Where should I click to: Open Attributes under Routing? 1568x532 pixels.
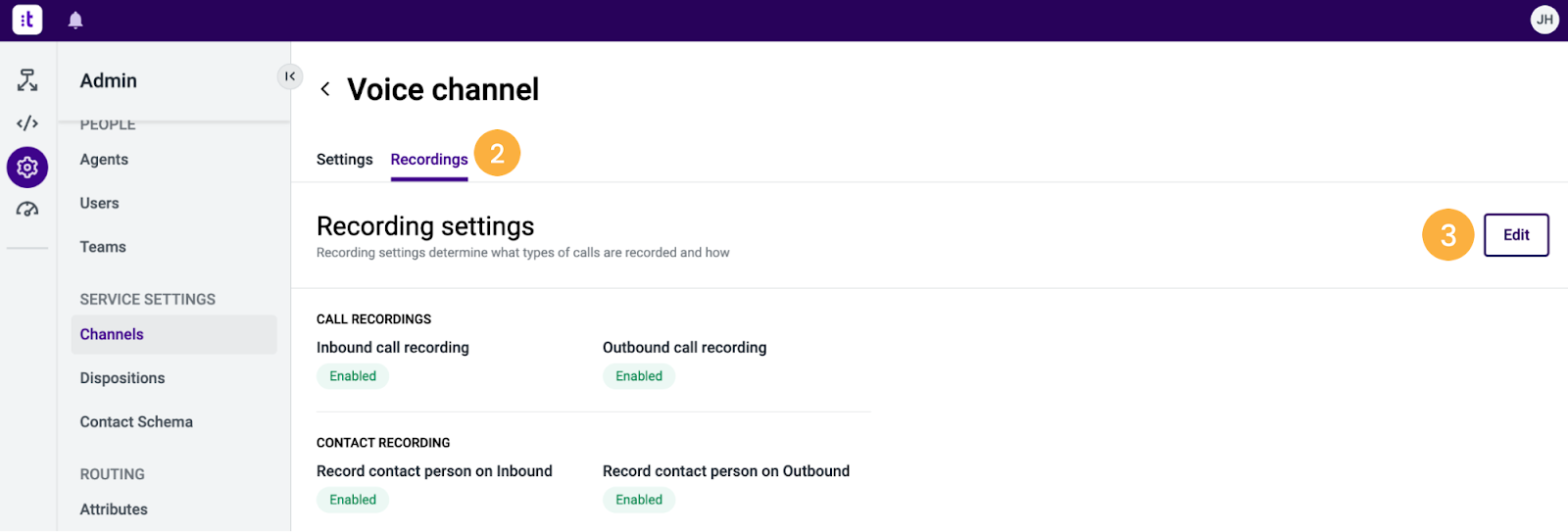114,509
